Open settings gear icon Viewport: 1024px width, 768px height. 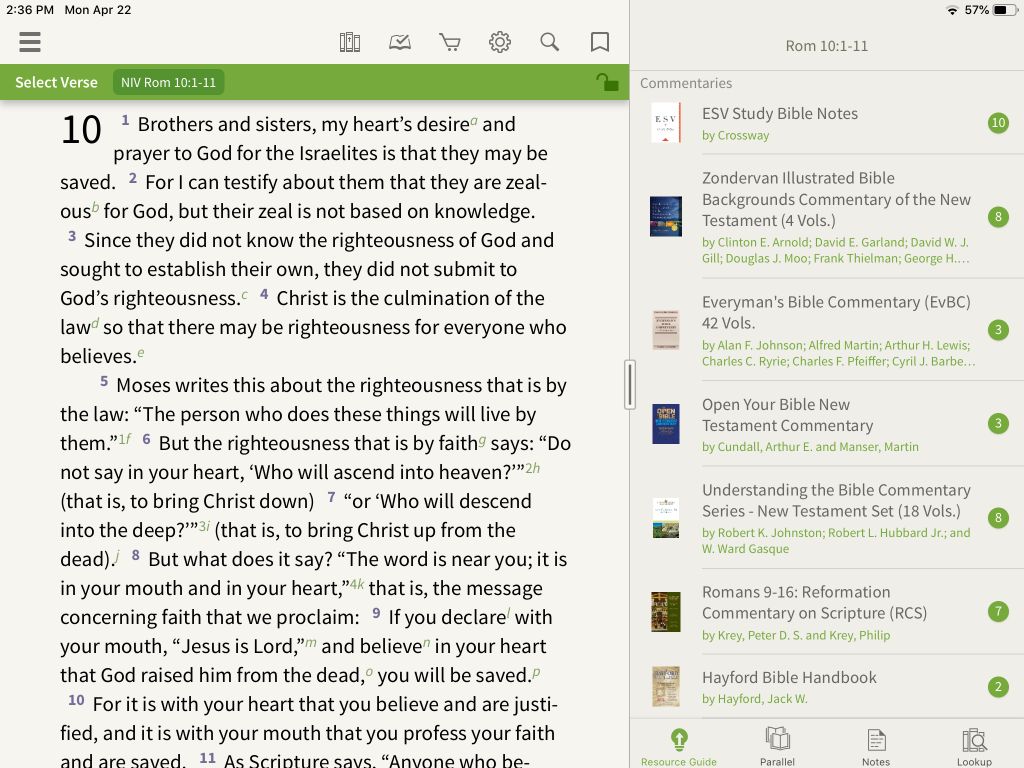point(500,42)
